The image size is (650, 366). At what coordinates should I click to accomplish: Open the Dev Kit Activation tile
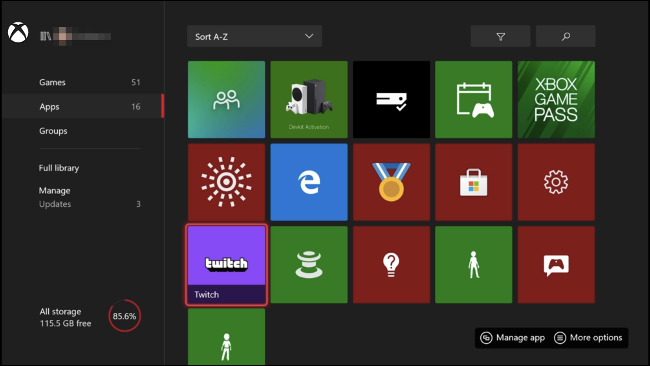click(x=309, y=99)
